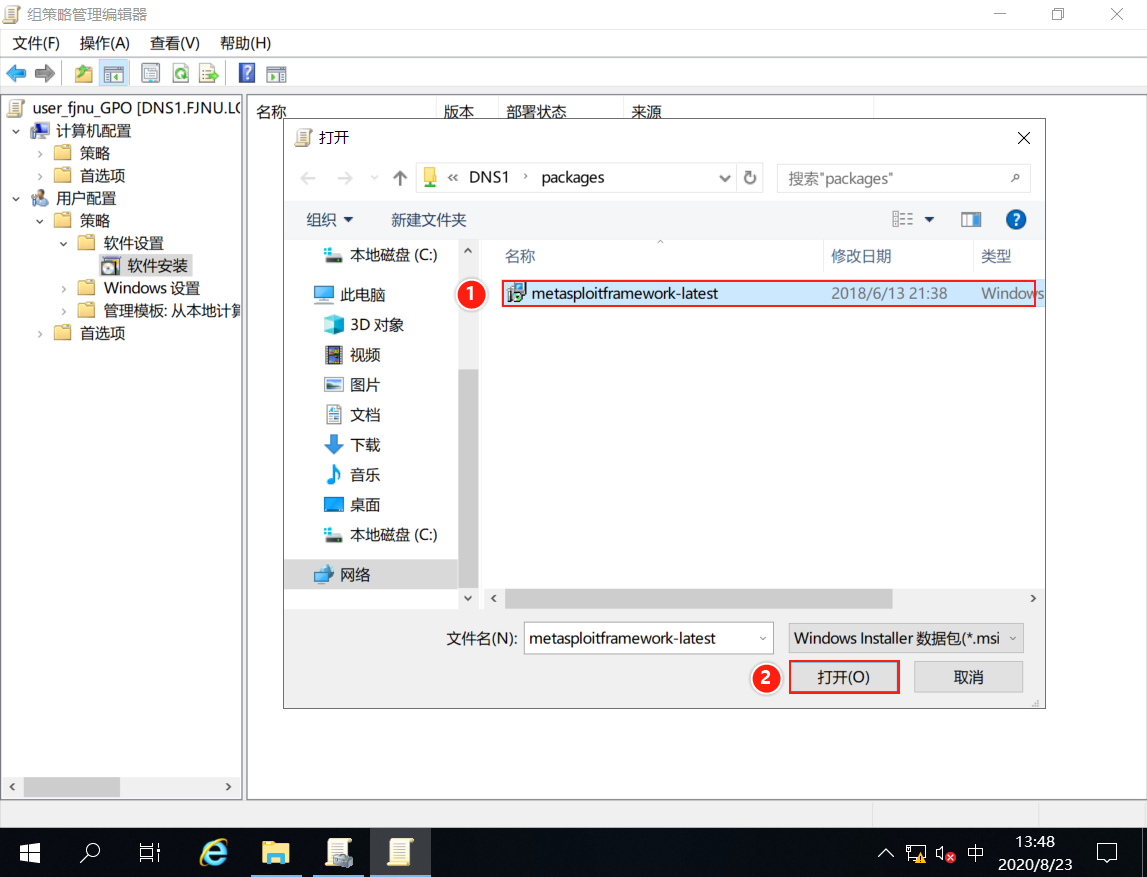1147x877 pixels.
Task: Toggle the preview pane button
Action: tap(971, 219)
